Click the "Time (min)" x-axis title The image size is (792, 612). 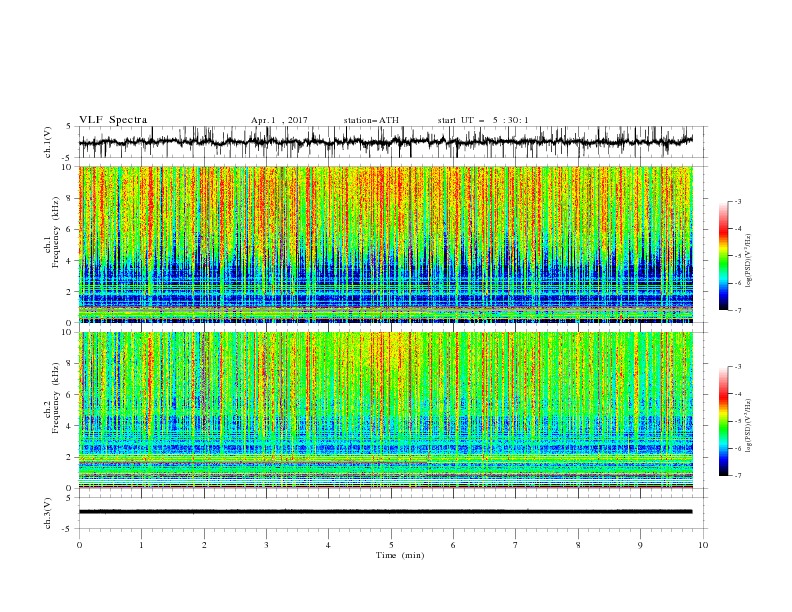coord(400,555)
